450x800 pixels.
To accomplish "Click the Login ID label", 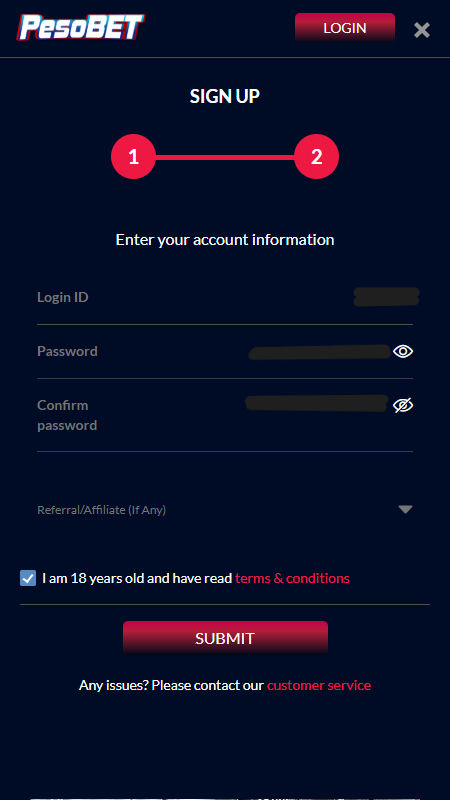I will pyautogui.click(x=63, y=297).
